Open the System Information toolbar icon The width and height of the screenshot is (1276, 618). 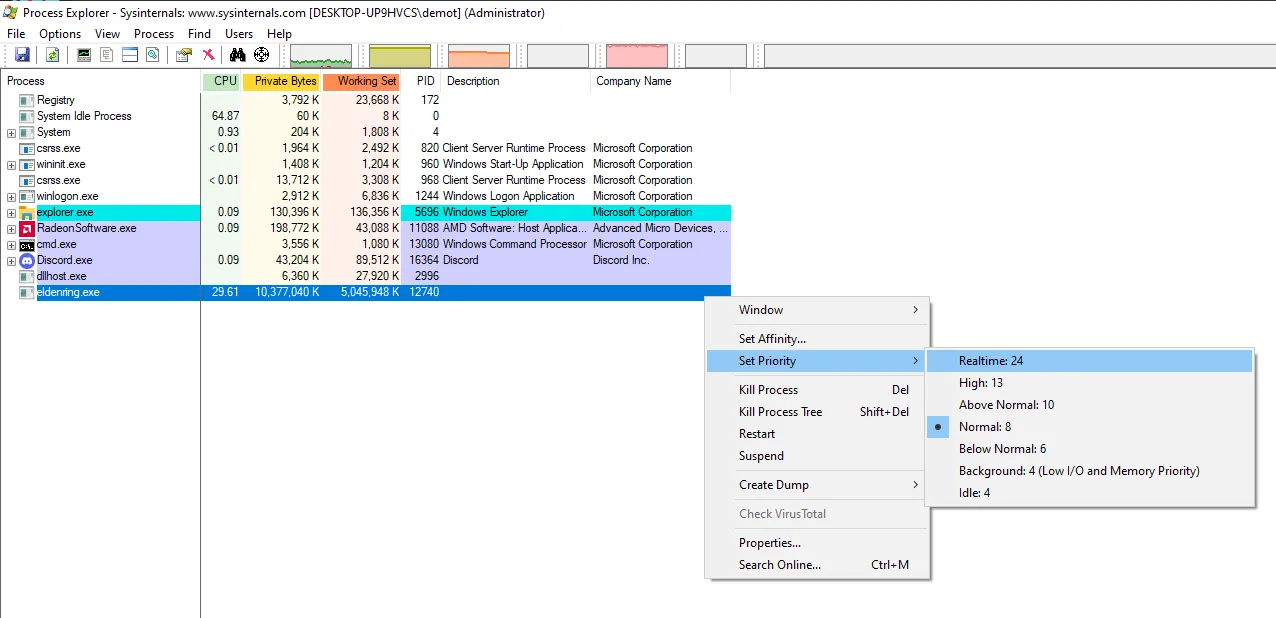click(x=84, y=55)
